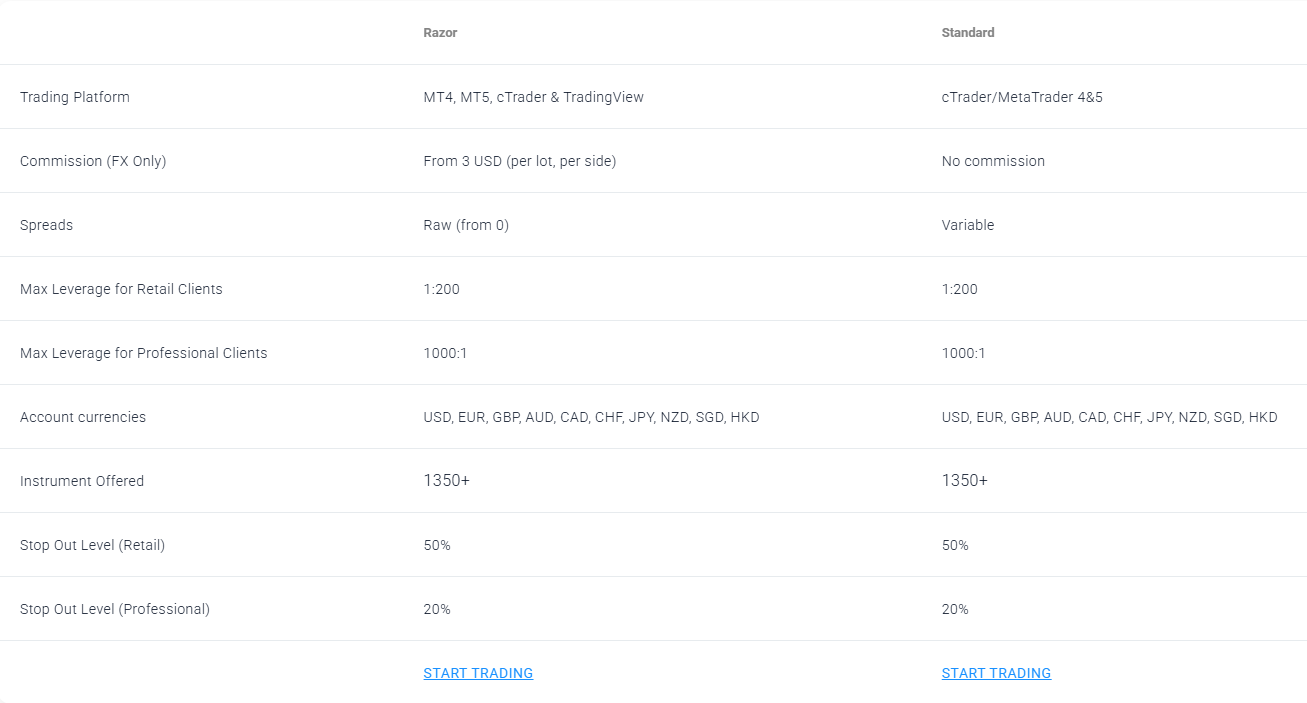Click the Razor account currencies list
The width and height of the screenshot is (1307, 703).
[x=591, y=417]
